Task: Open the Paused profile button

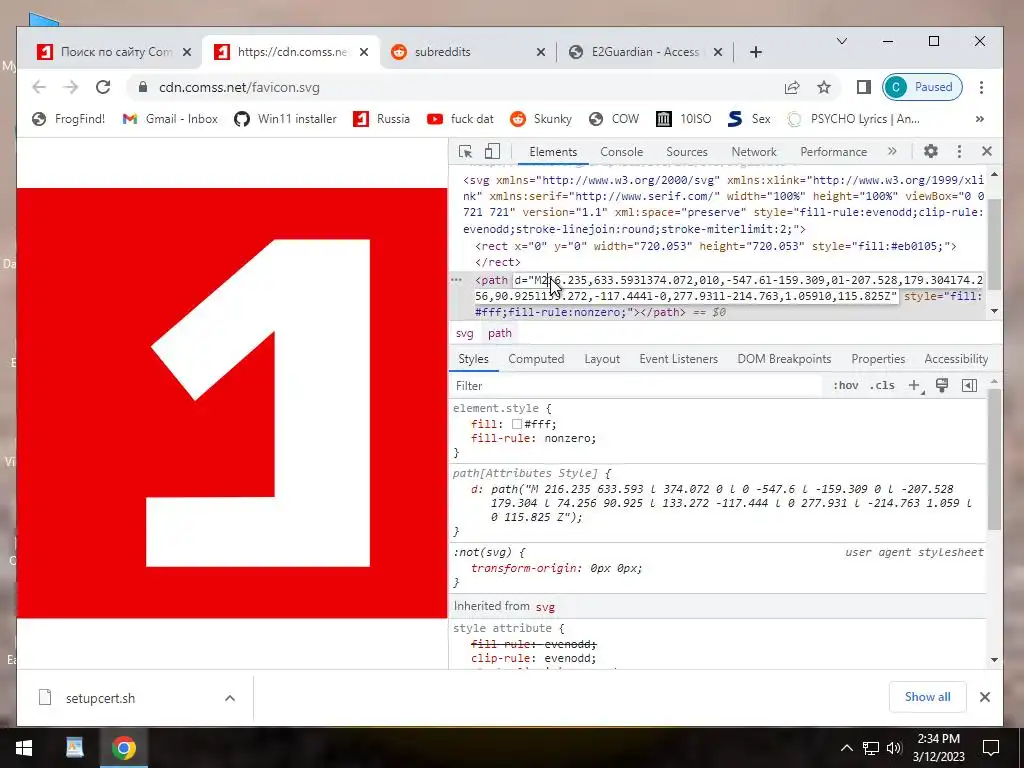Action: point(922,87)
